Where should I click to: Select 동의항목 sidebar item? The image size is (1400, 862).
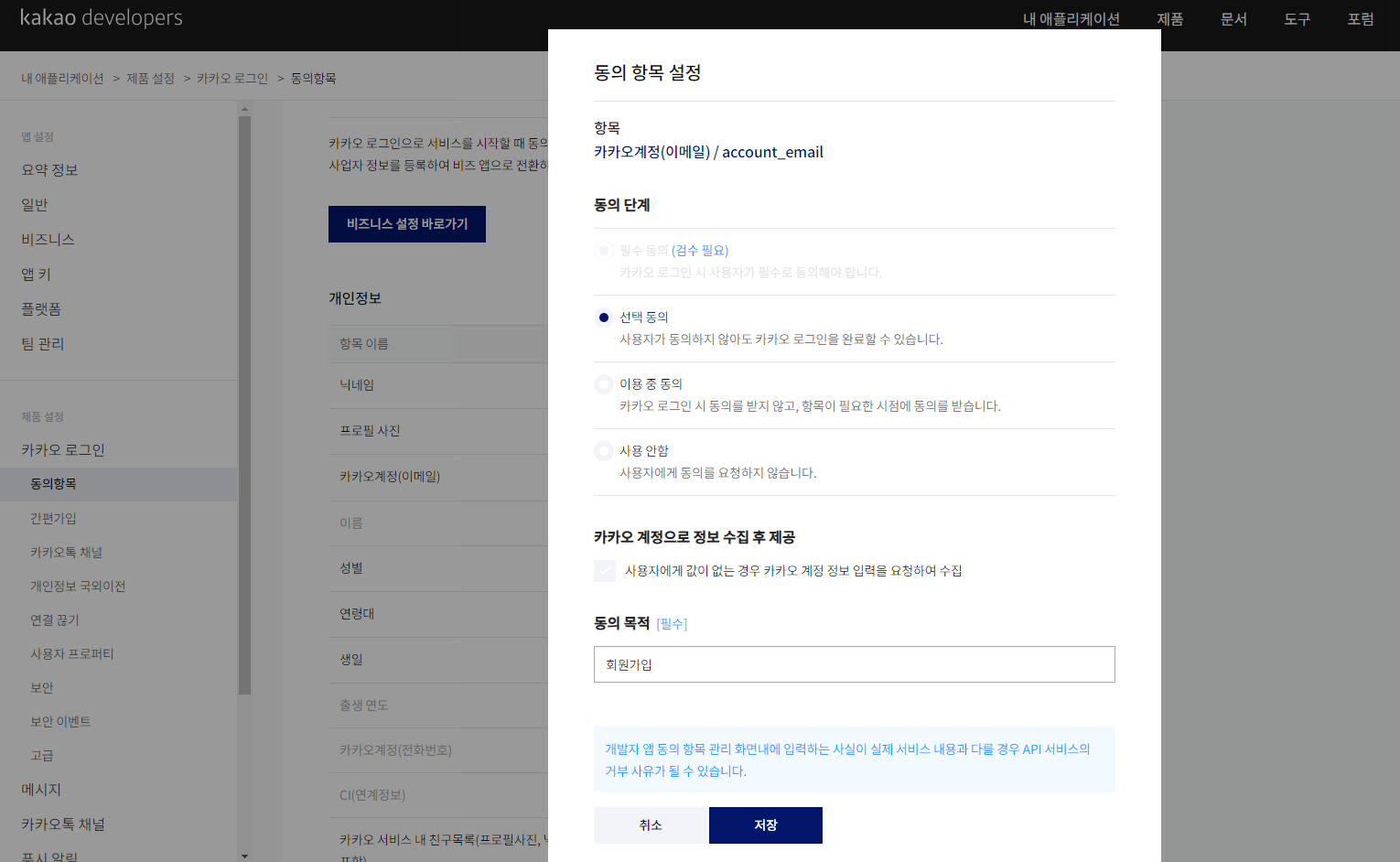[x=119, y=484]
